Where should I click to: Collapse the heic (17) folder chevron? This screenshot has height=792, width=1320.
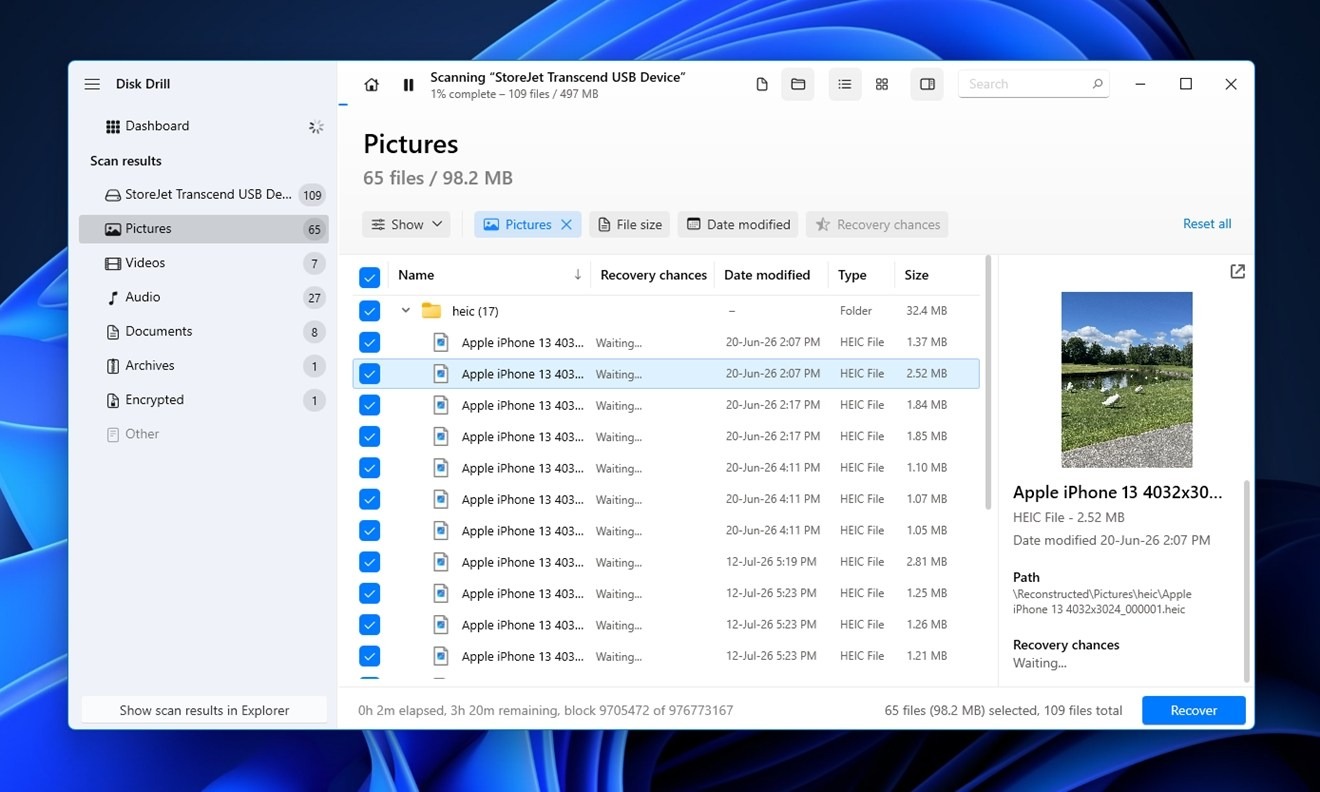[405, 311]
